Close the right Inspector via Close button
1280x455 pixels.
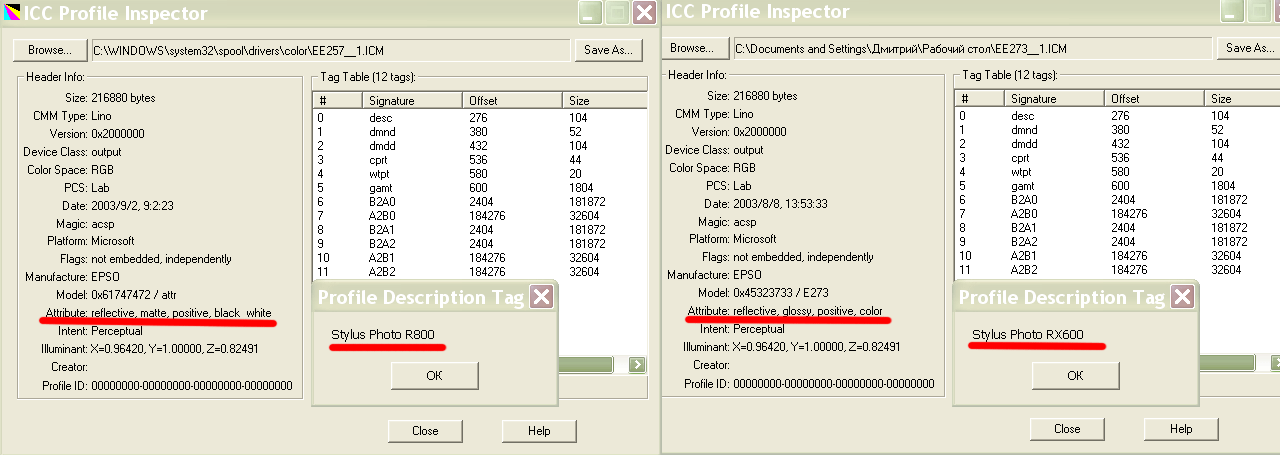1067,429
